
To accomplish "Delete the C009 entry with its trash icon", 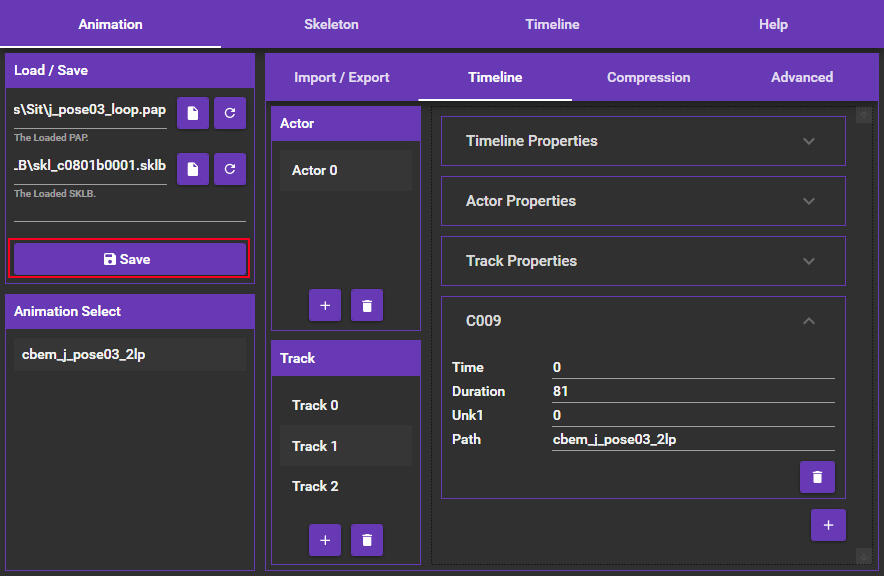I will point(817,477).
